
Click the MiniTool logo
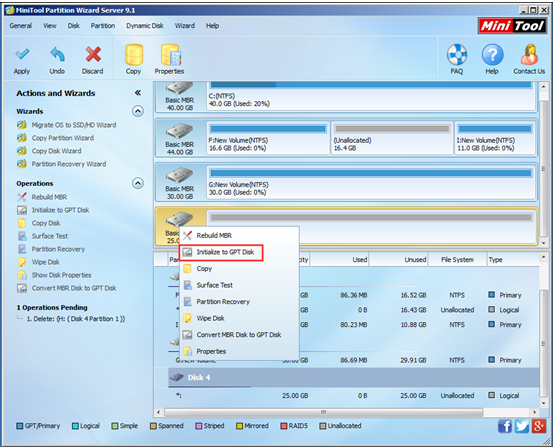coord(512,26)
